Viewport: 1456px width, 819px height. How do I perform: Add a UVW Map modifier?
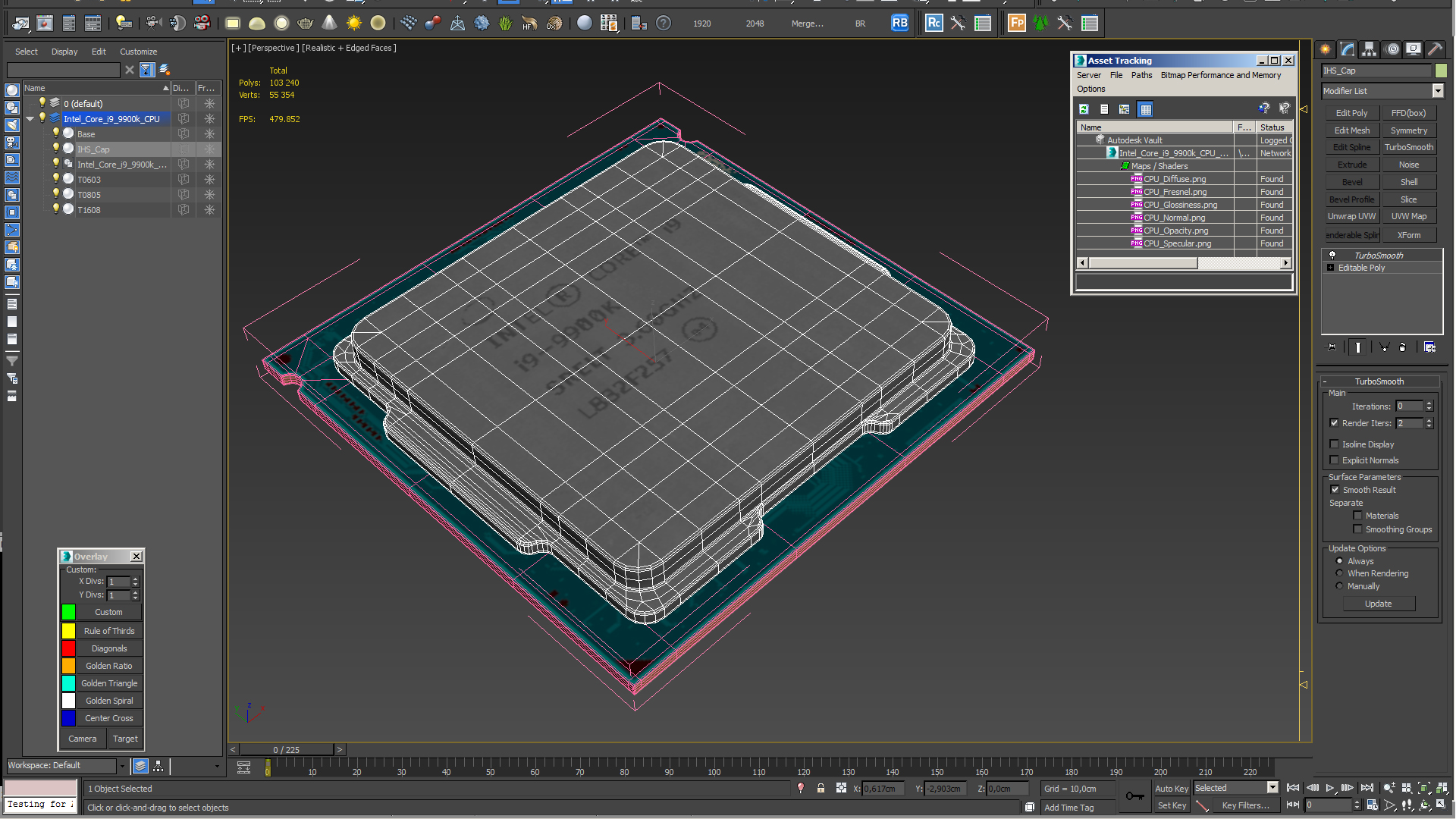(x=1409, y=216)
